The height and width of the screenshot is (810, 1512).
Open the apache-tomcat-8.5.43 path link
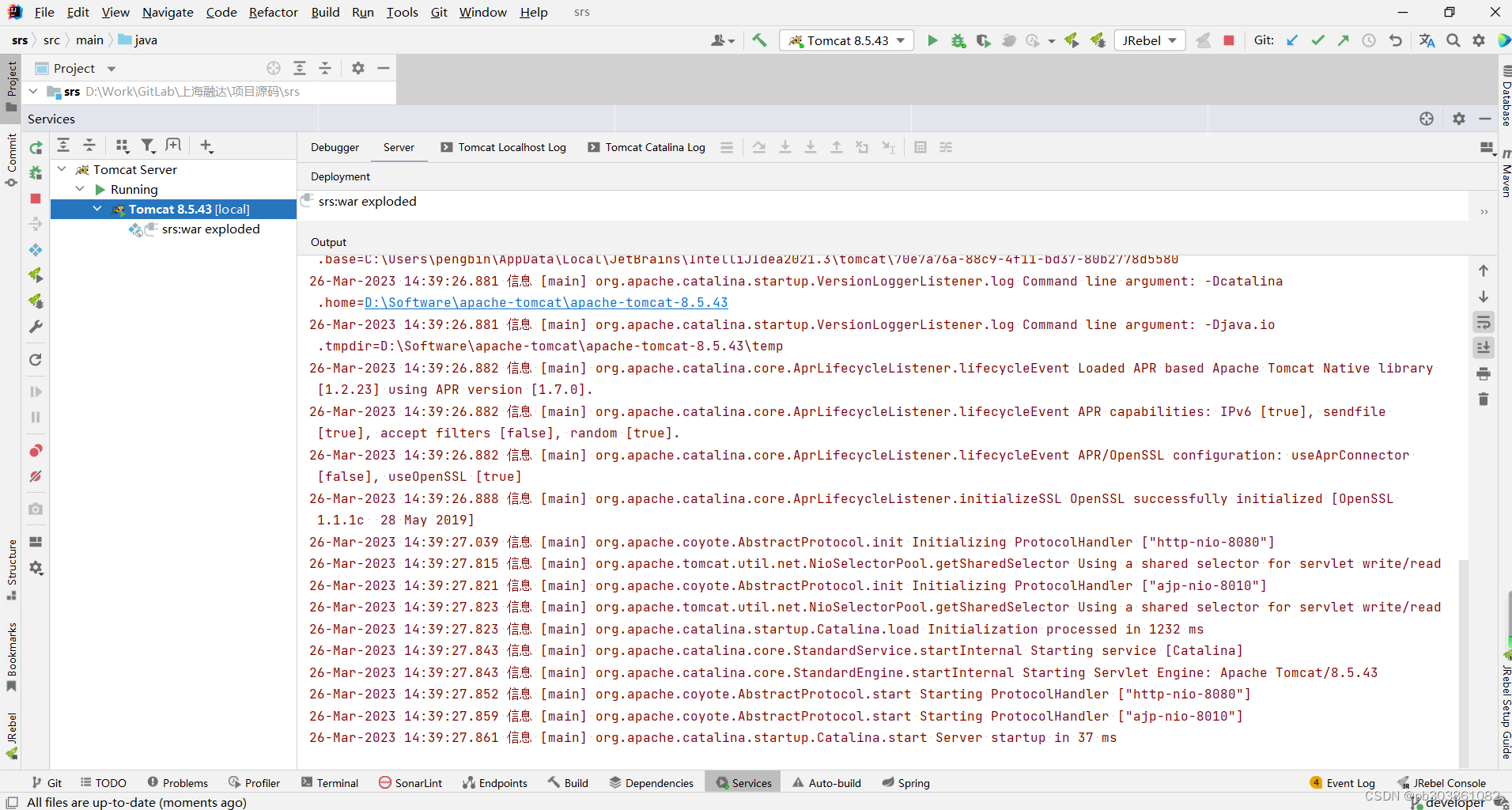[546, 302]
